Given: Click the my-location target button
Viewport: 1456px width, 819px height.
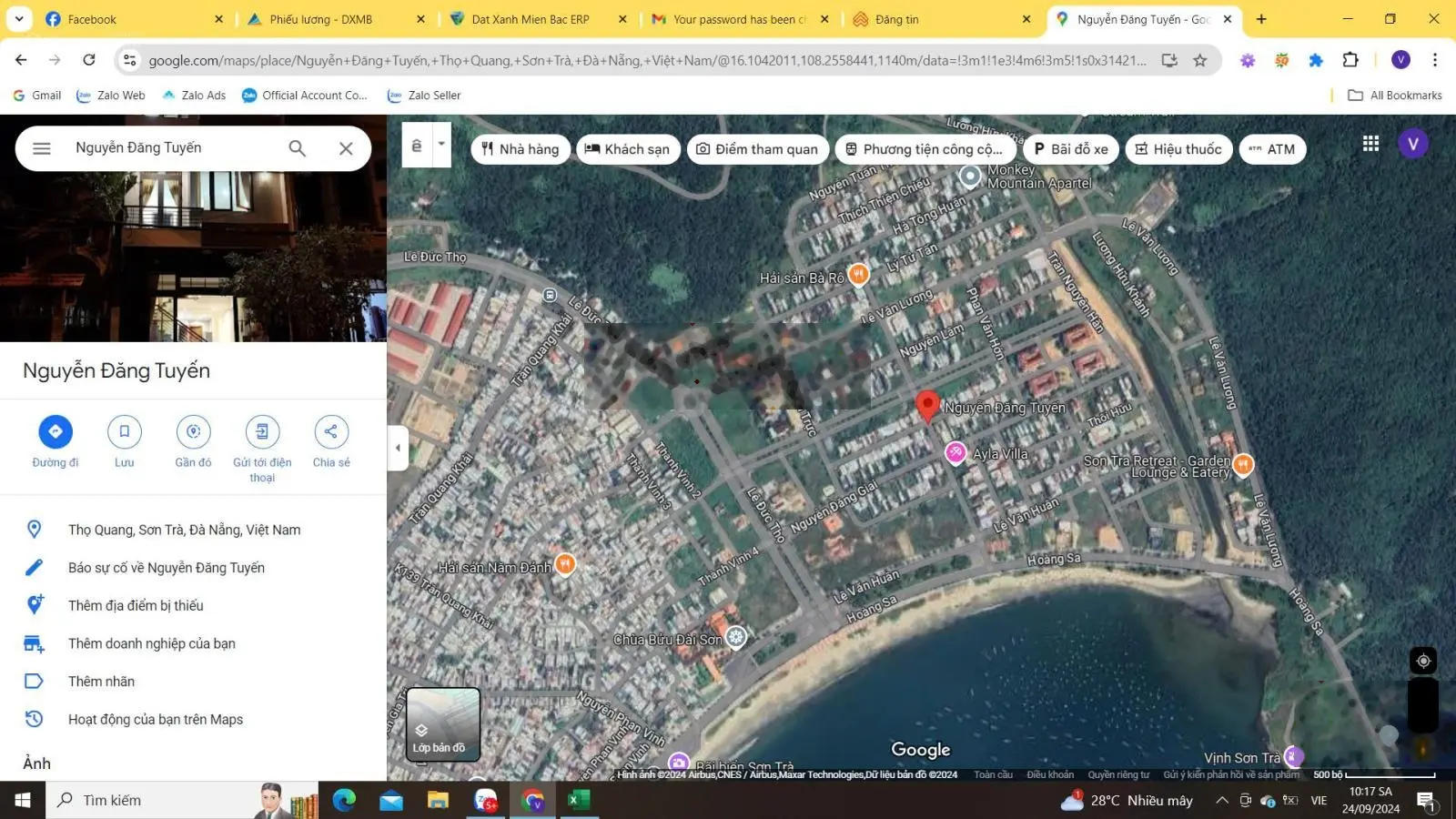Looking at the screenshot, I should [1423, 661].
